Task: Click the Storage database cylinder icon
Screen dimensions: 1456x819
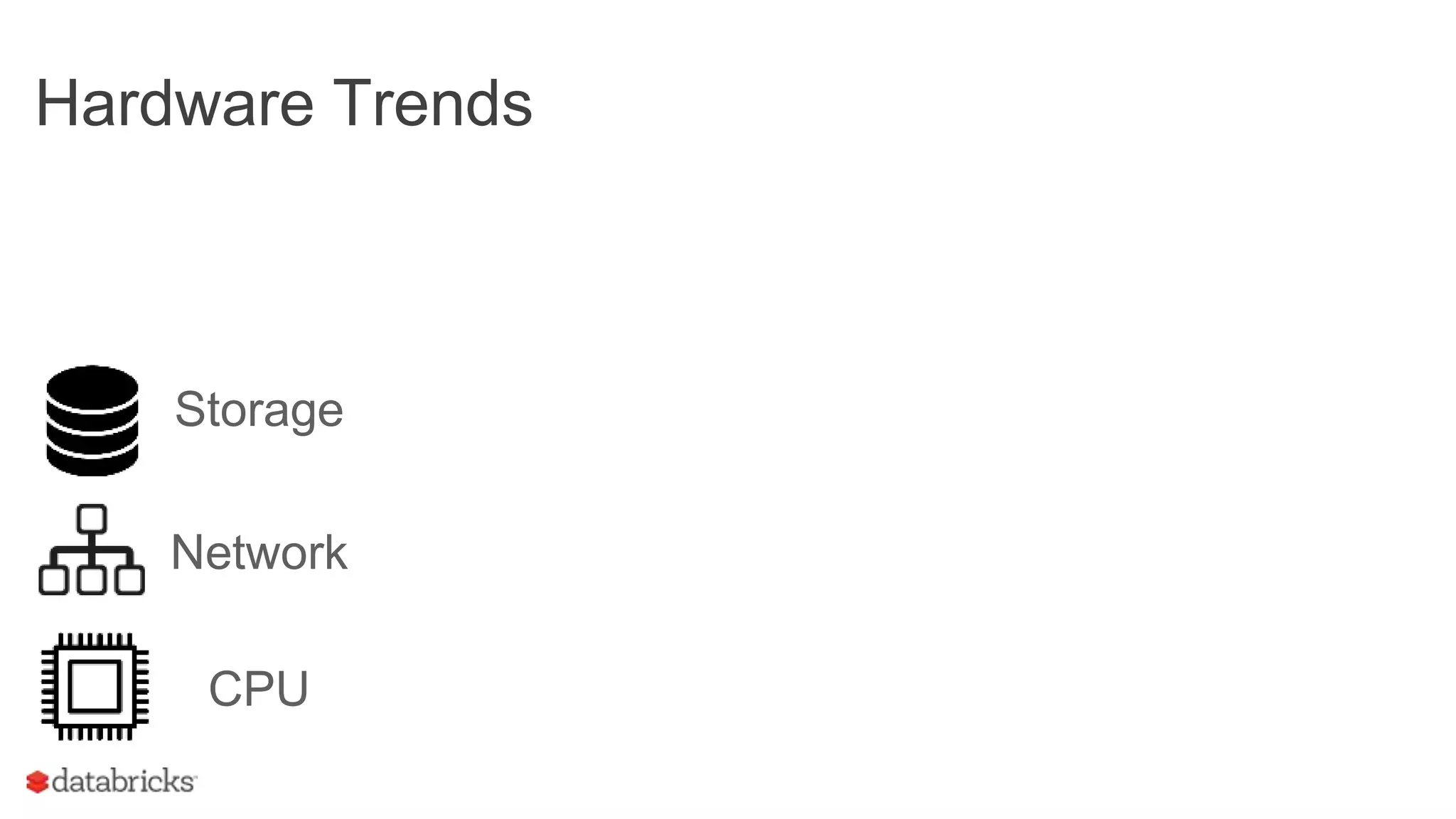Action: tap(92, 420)
